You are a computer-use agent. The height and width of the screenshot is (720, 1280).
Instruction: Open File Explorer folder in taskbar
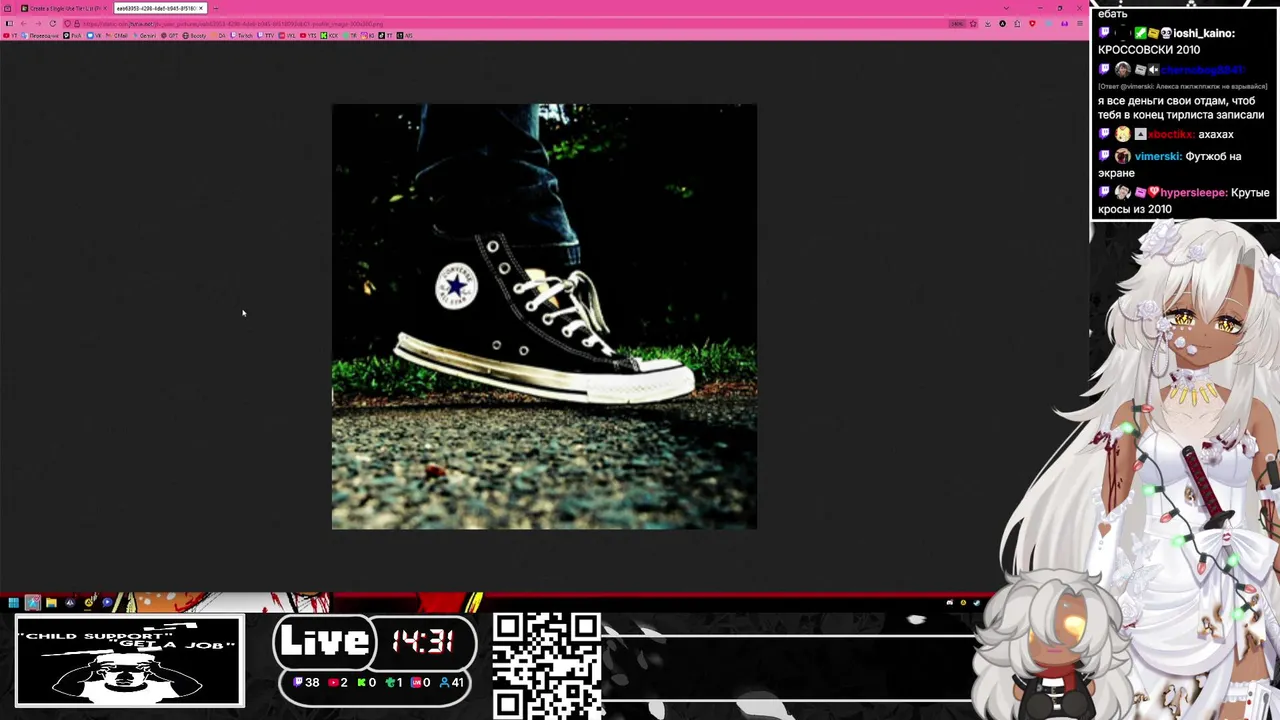51,602
